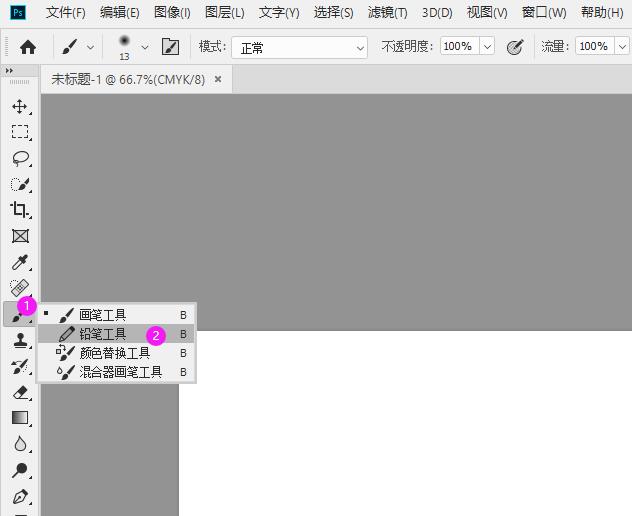Select the Blur tool
Screen dimensions: 632x516
click(20, 444)
